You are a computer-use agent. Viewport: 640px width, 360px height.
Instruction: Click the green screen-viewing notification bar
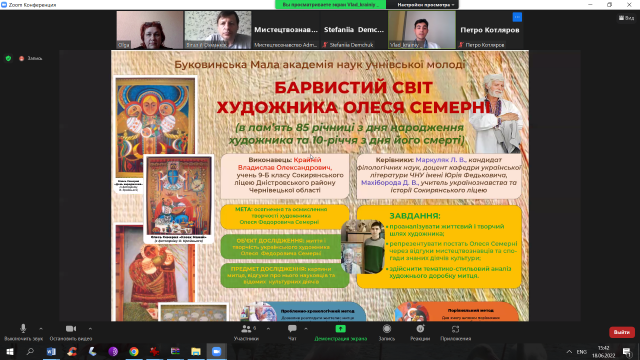click(x=331, y=4)
